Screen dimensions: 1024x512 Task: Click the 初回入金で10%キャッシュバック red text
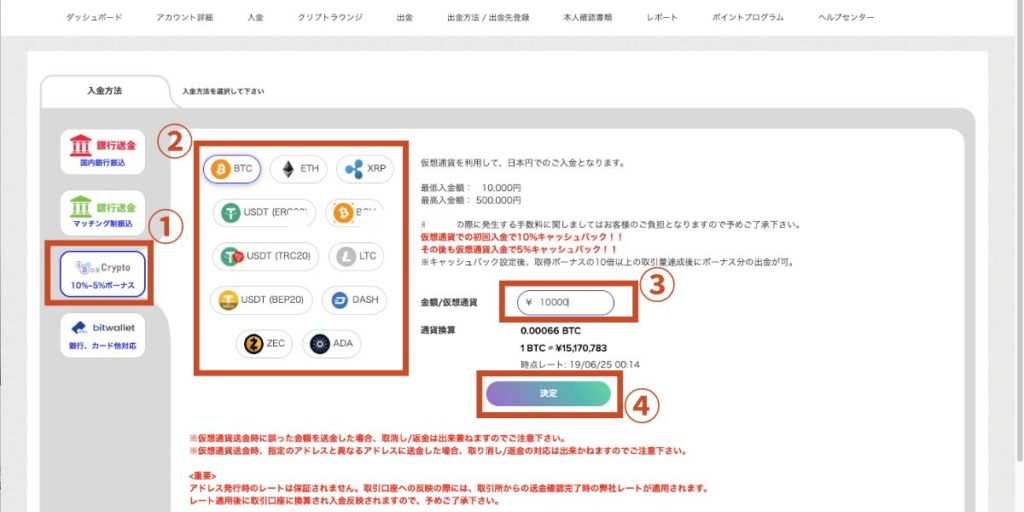(522, 238)
